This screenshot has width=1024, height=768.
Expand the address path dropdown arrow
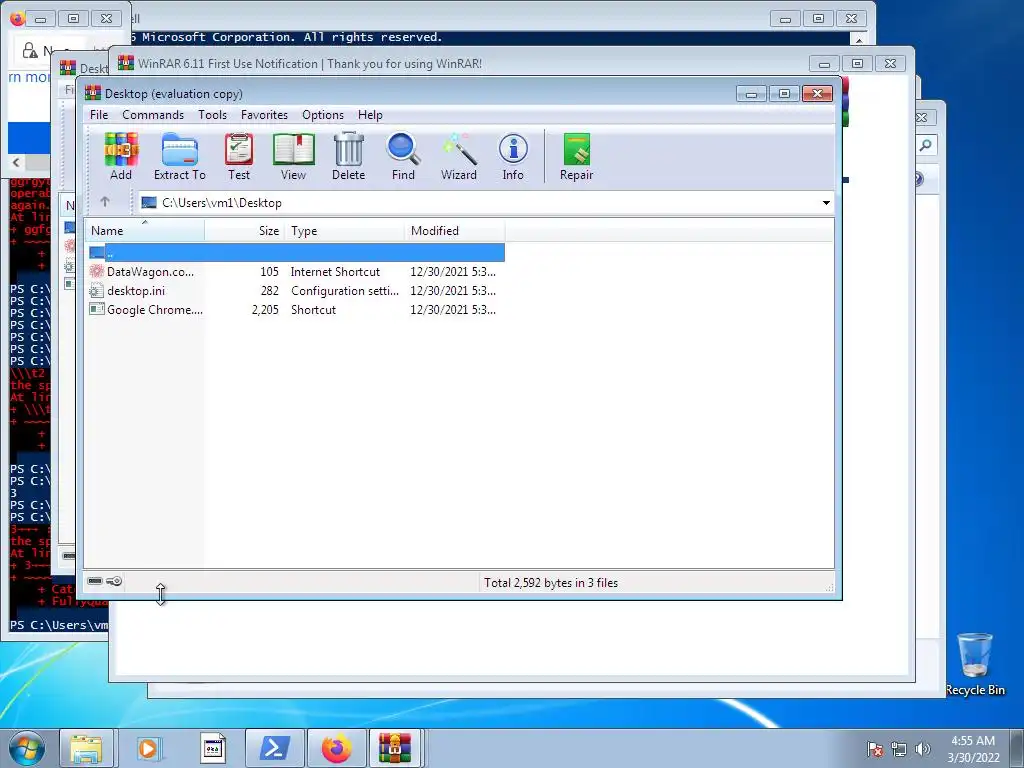[x=826, y=203]
